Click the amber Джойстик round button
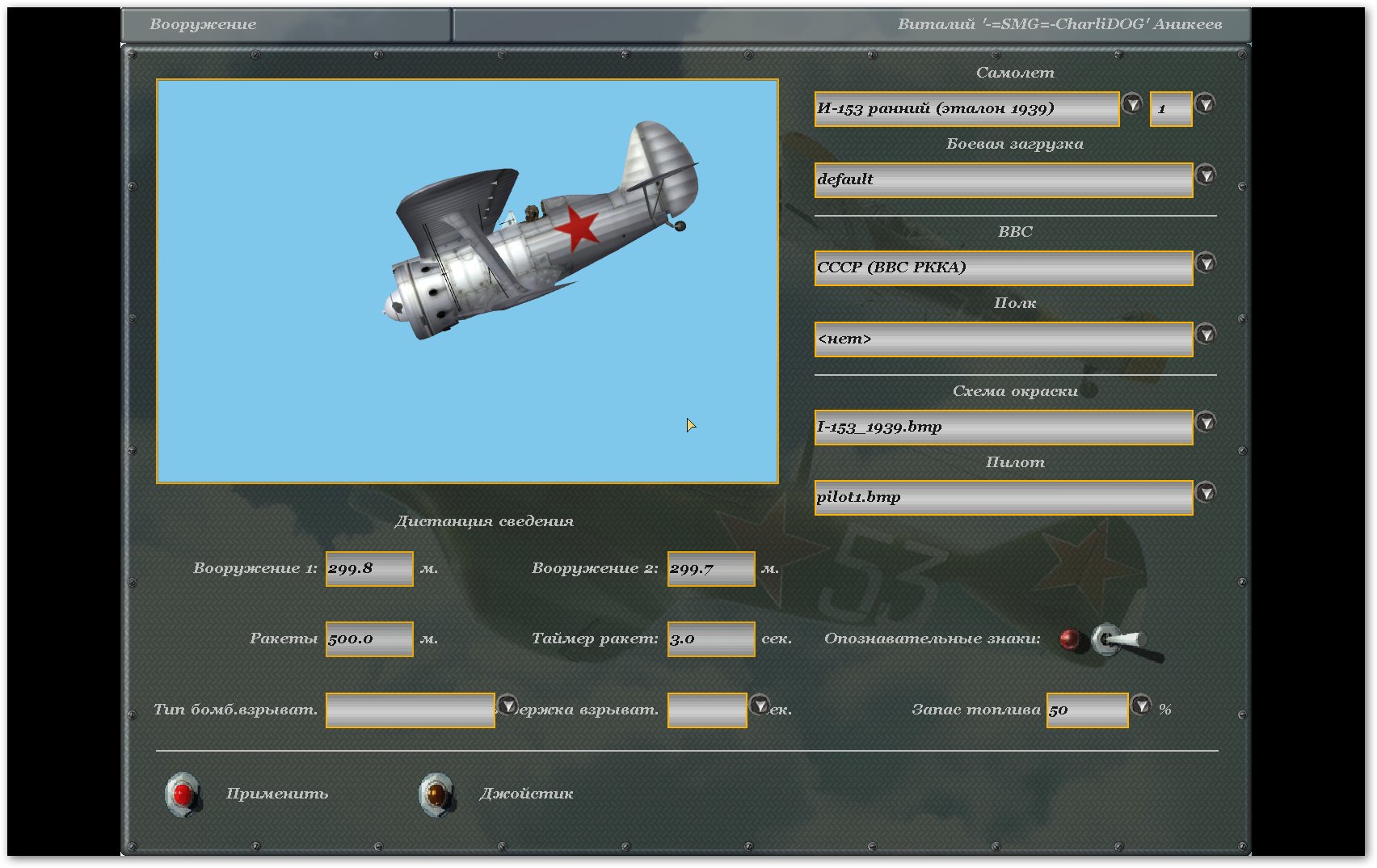Screen dimensions: 1377x868 tap(436, 794)
